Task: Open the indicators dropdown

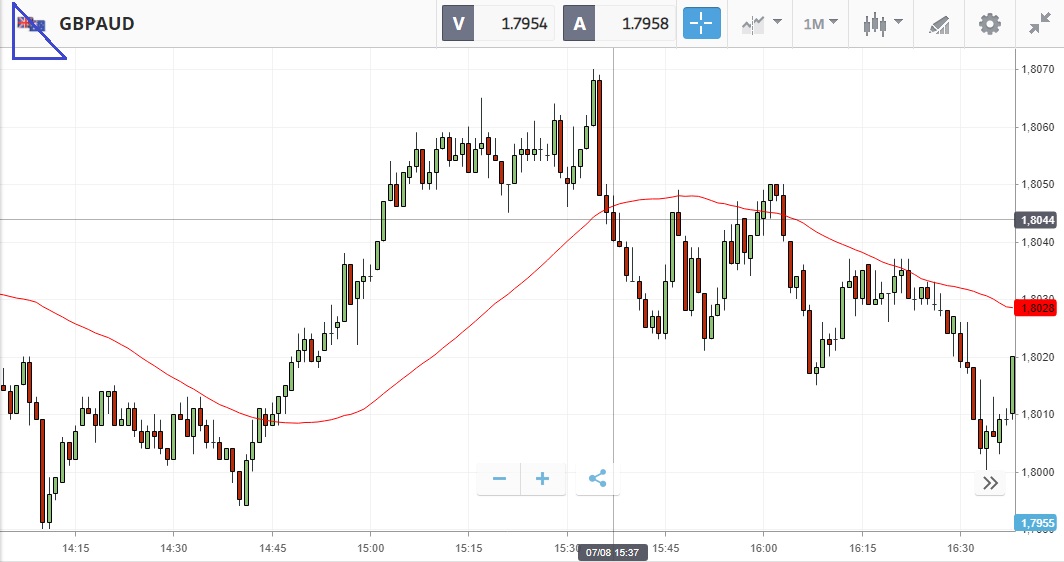Action: (761, 23)
